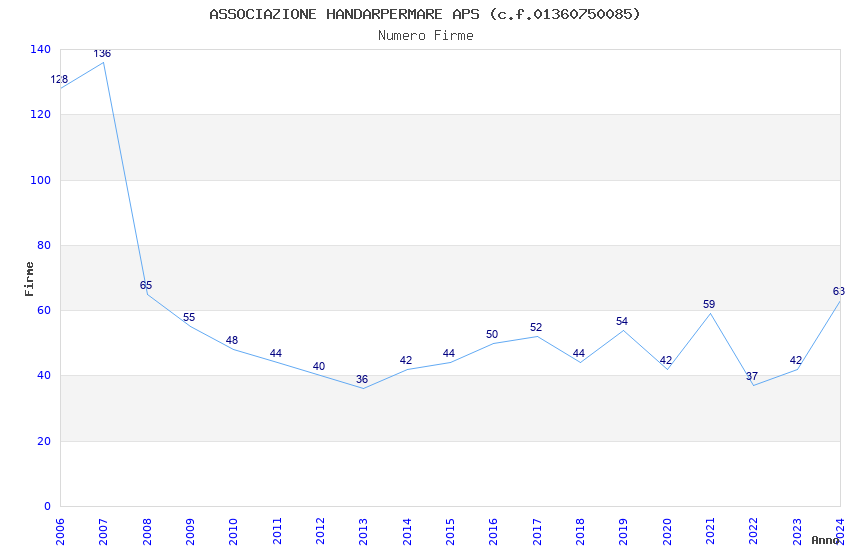Select the 55 data label for 2009
This screenshot has height=550, width=850.
pos(189,318)
